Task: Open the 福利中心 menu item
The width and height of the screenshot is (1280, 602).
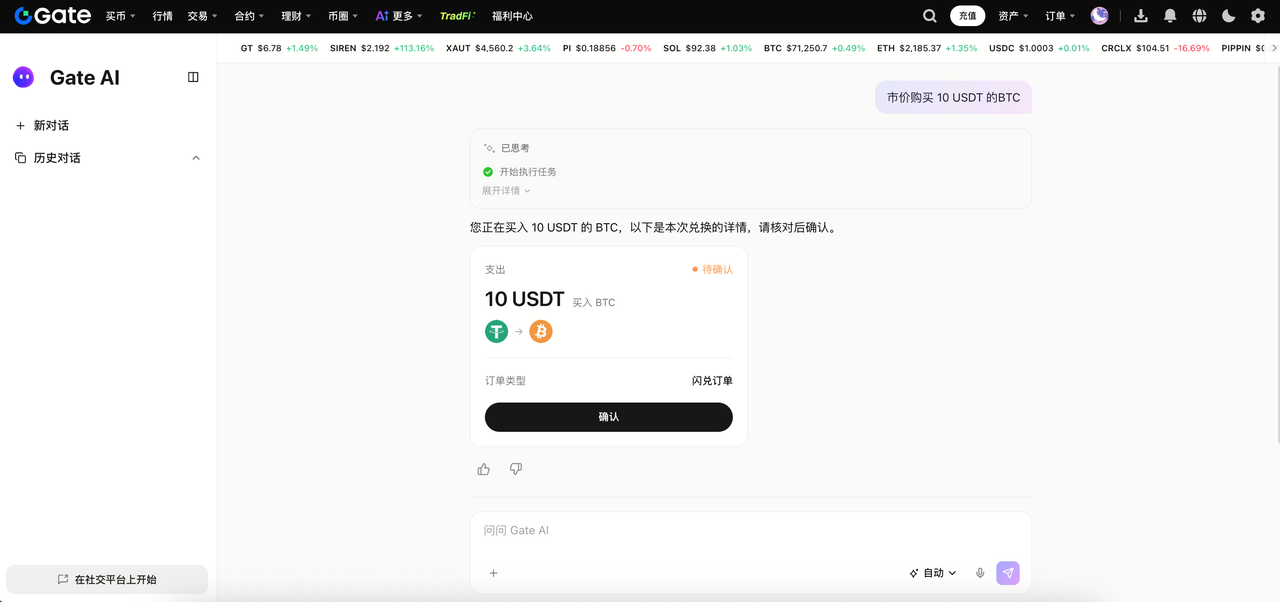Action: pyautogui.click(x=512, y=16)
